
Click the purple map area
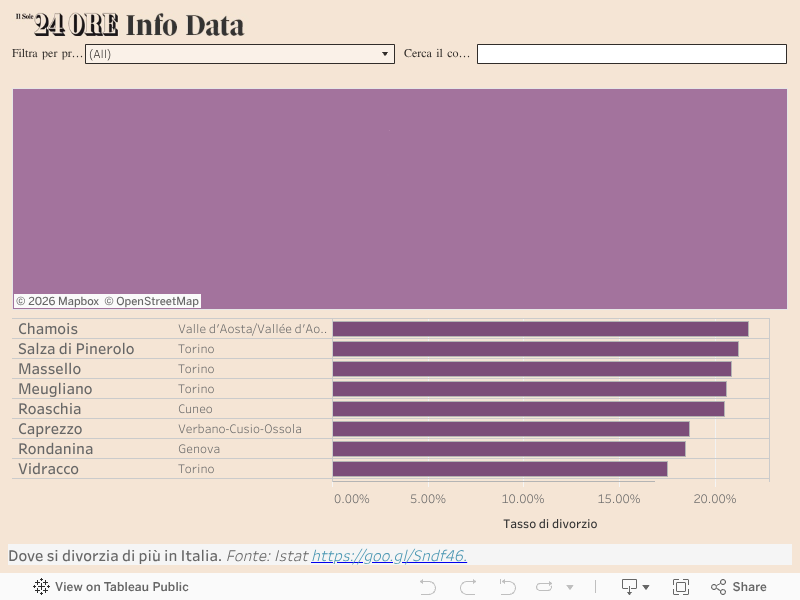click(x=400, y=190)
